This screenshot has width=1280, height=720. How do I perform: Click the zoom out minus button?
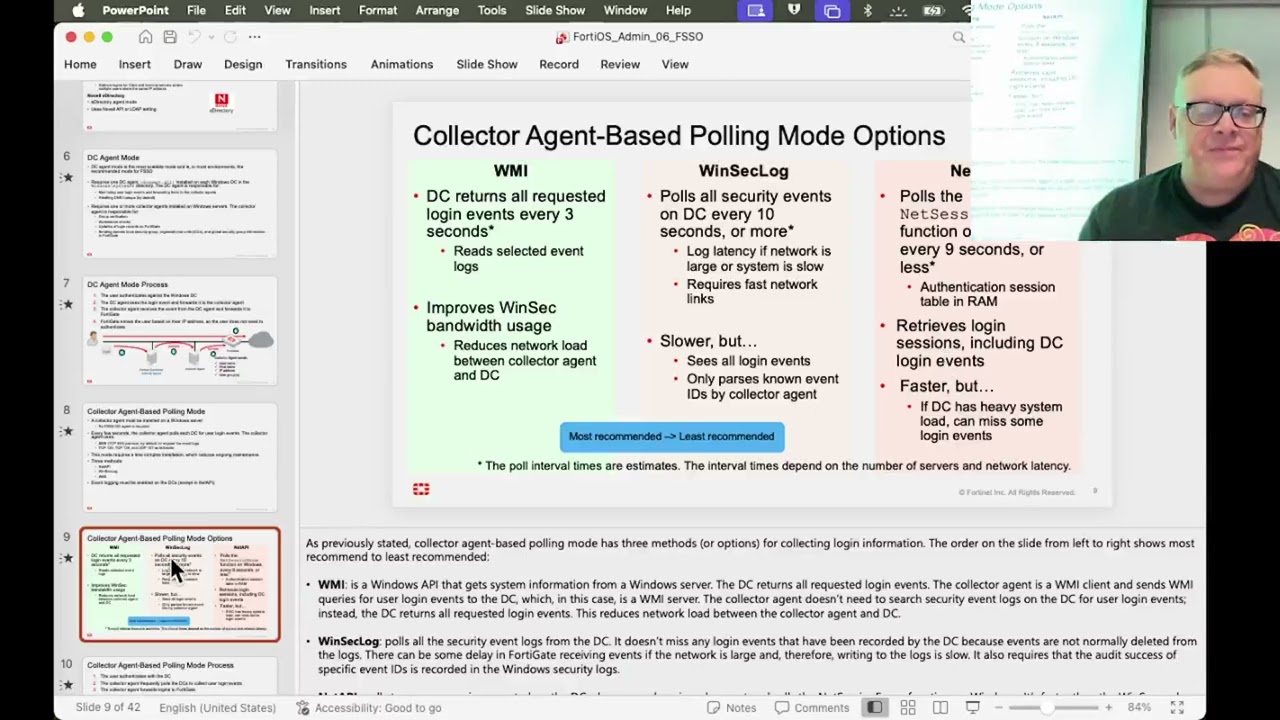pos(998,708)
